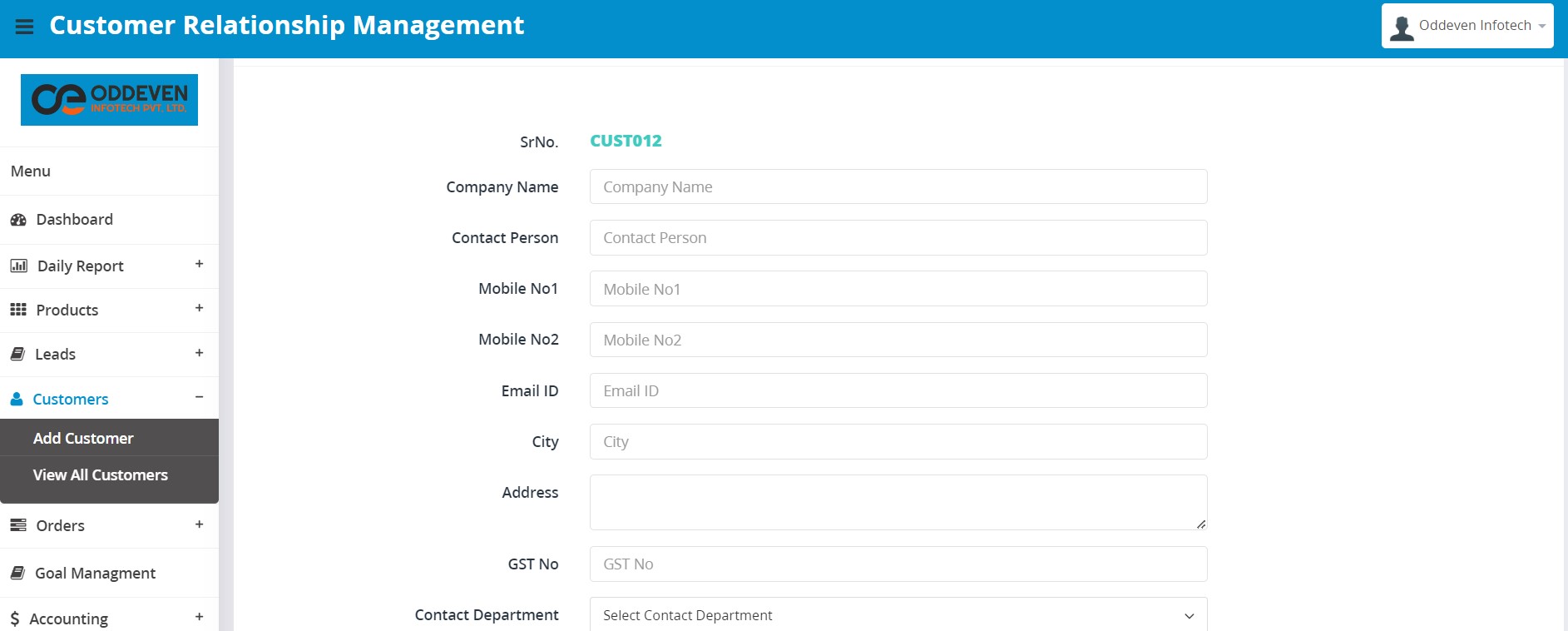Click the Oddeven Infotech company logo

pos(109,100)
